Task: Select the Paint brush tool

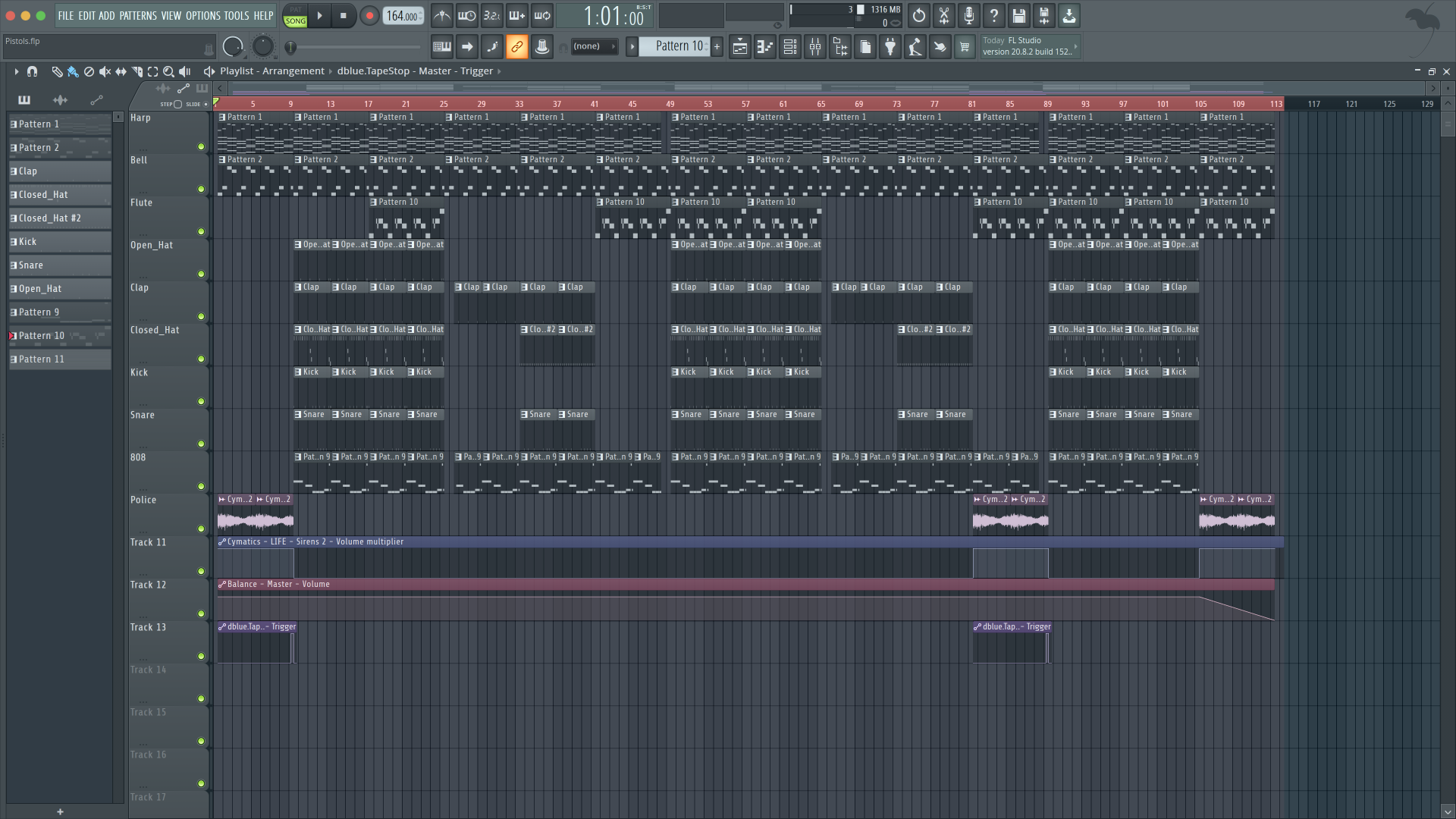Action: [x=73, y=71]
